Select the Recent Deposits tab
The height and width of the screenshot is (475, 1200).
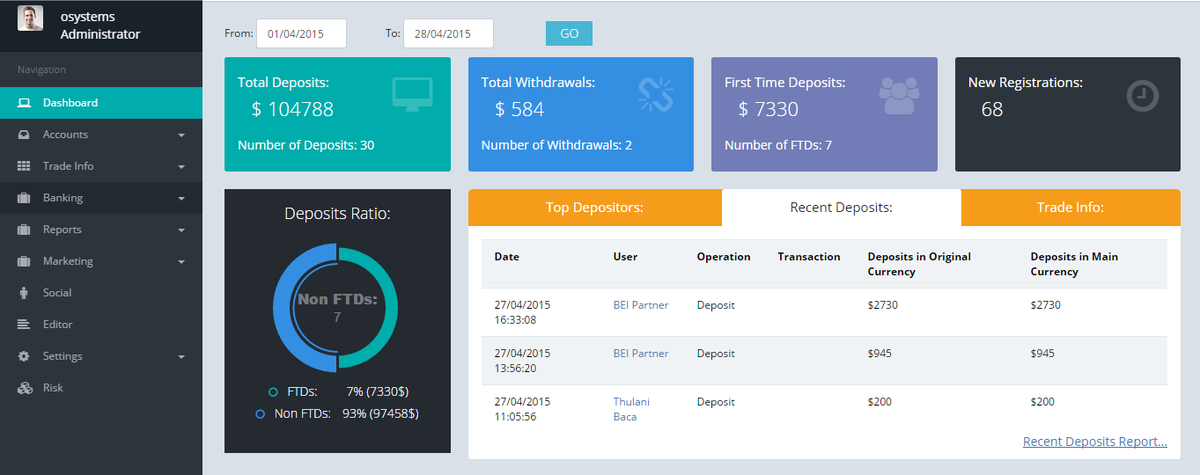841,208
